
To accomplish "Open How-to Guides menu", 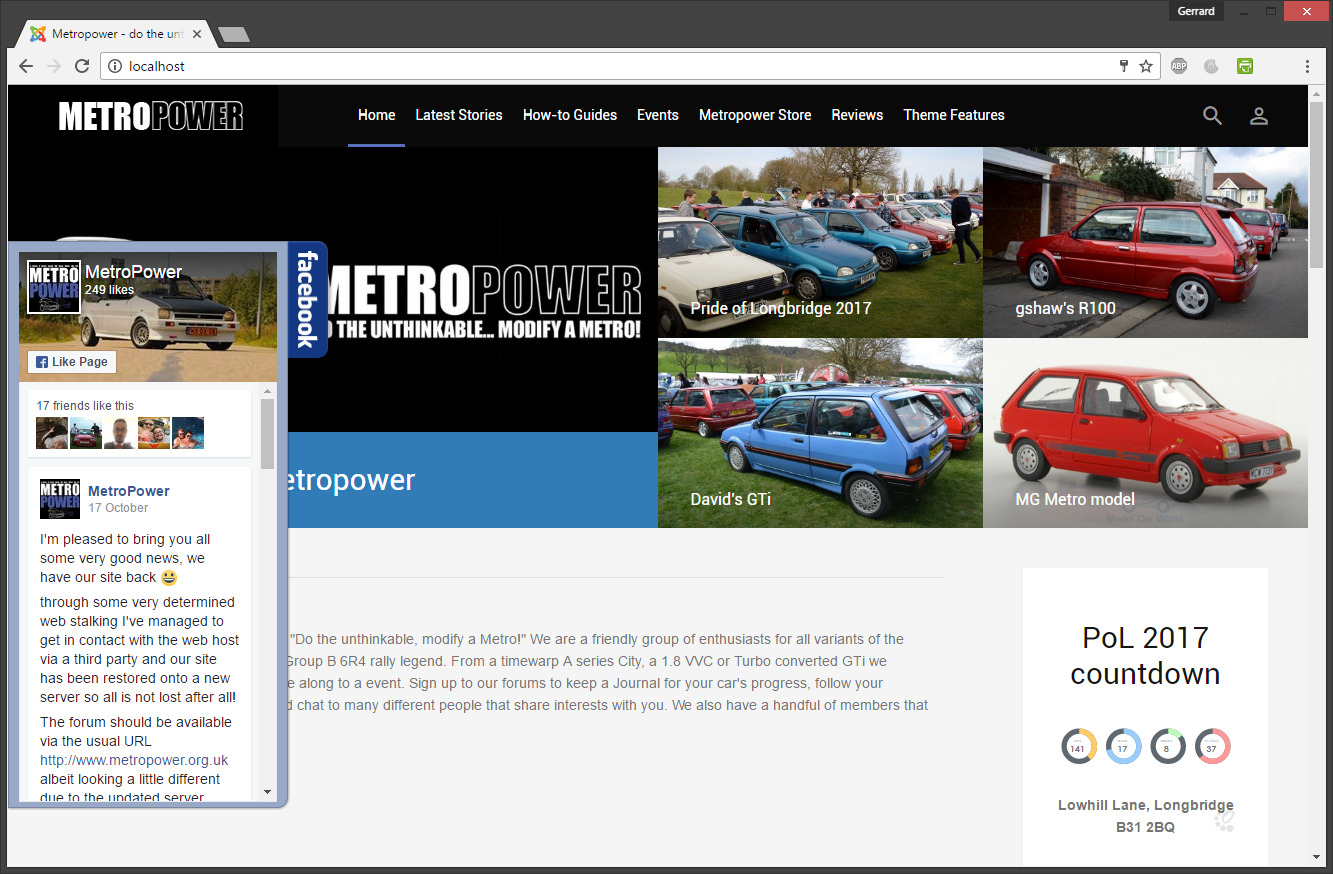I will point(570,115).
